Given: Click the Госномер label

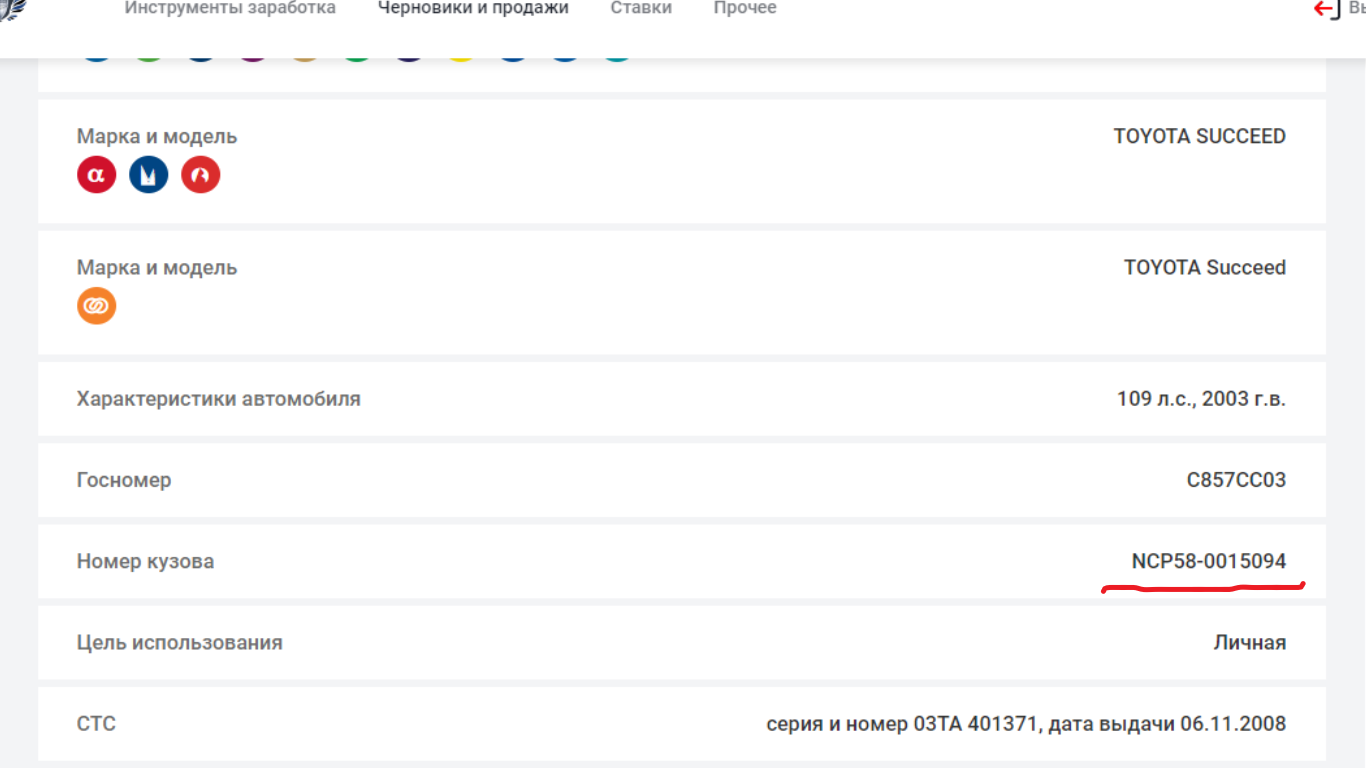Looking at the screenshot, I should [124, 480].
